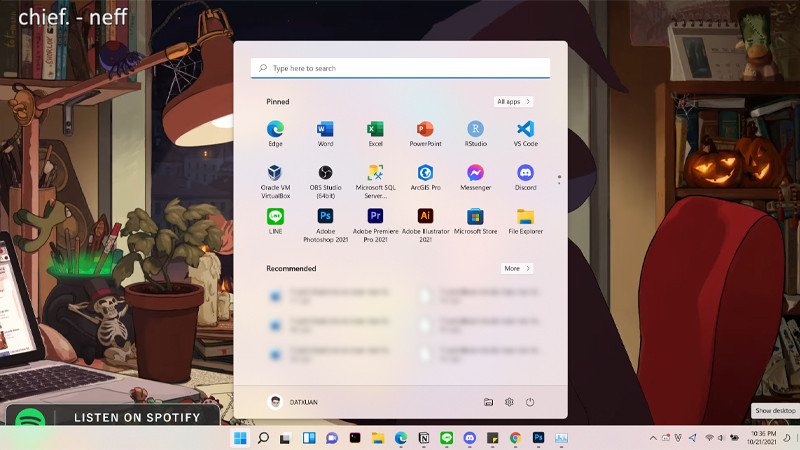This screenshot has height=450, width=800.
Task: Open File Explorer folder on taskbar
Action: pyautogui.click(x=378, y=438)
